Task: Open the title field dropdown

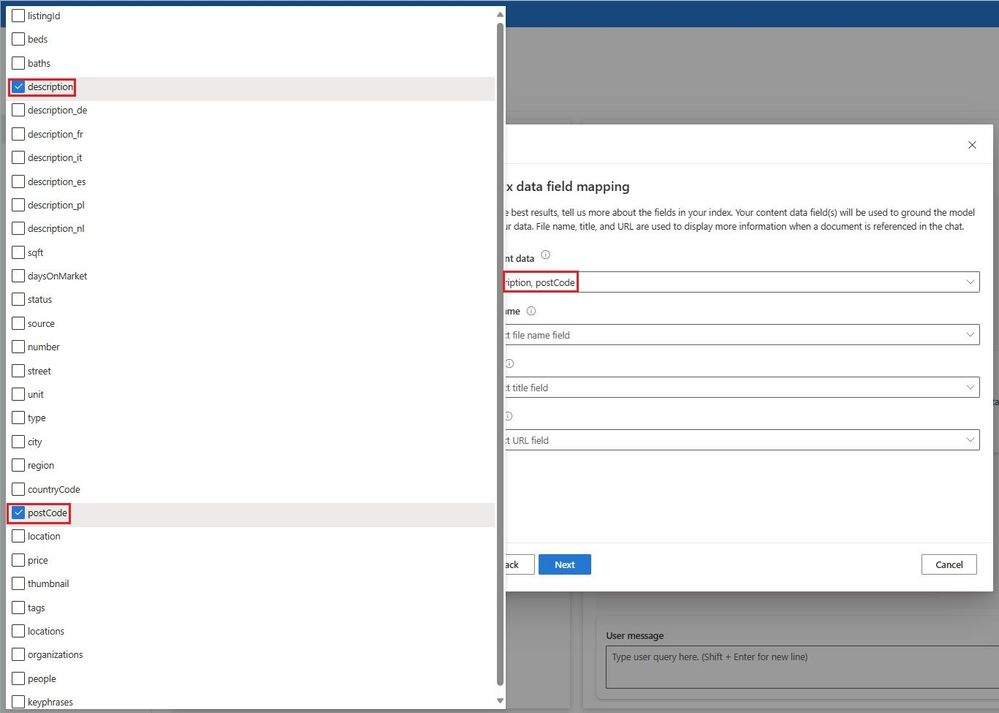Action: (742, 387)
